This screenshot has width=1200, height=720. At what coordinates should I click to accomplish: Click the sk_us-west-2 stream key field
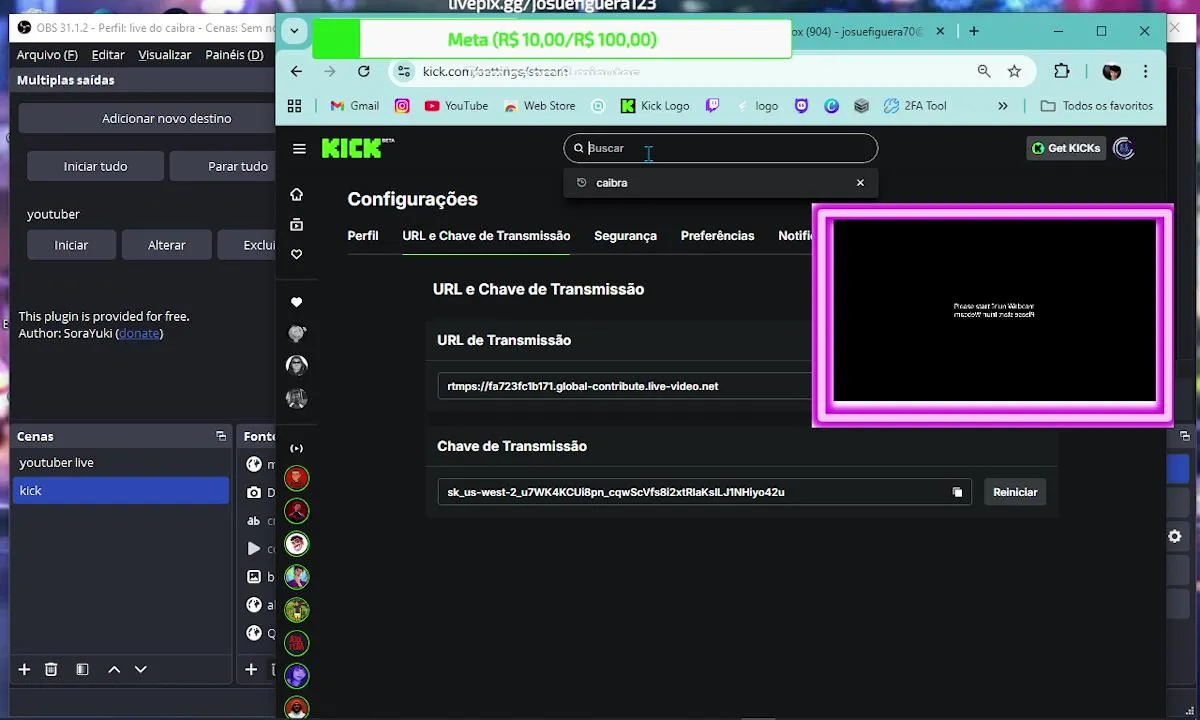coord(704,492)
